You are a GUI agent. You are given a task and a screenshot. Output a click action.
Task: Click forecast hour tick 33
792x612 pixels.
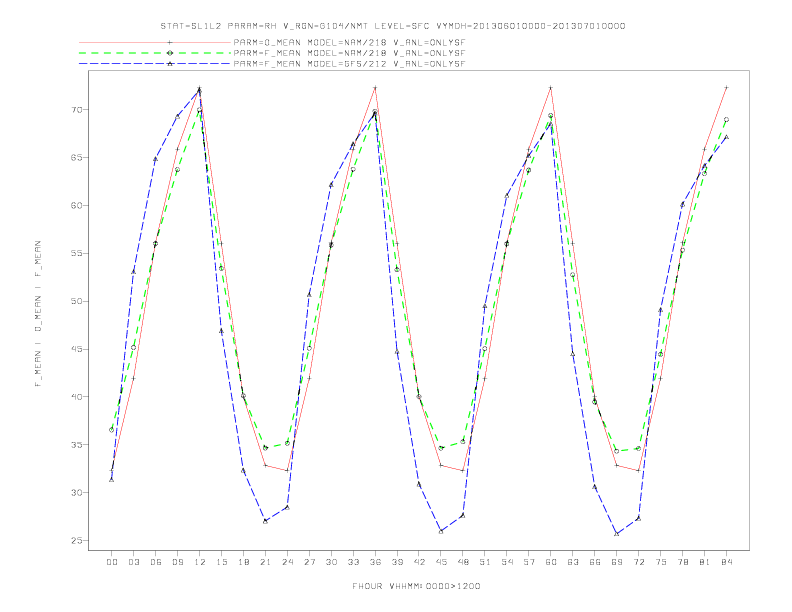point(353,562)
